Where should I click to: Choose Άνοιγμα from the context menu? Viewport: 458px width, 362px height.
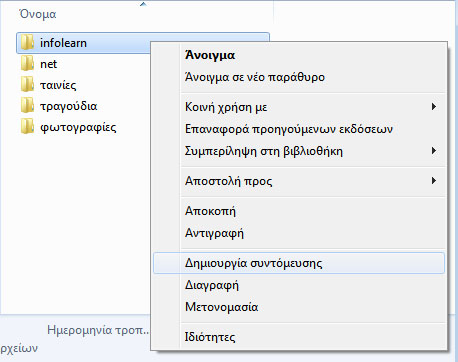299,55
